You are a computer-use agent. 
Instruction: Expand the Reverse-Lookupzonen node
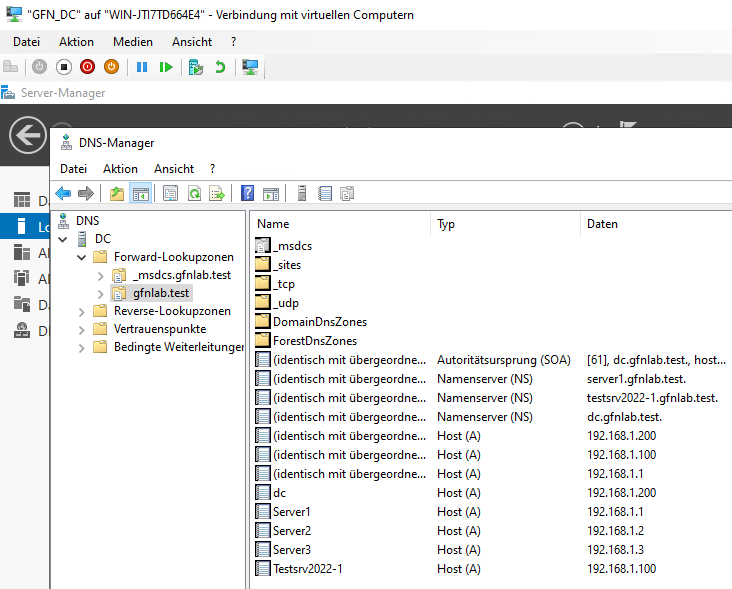tap(82, 311)
